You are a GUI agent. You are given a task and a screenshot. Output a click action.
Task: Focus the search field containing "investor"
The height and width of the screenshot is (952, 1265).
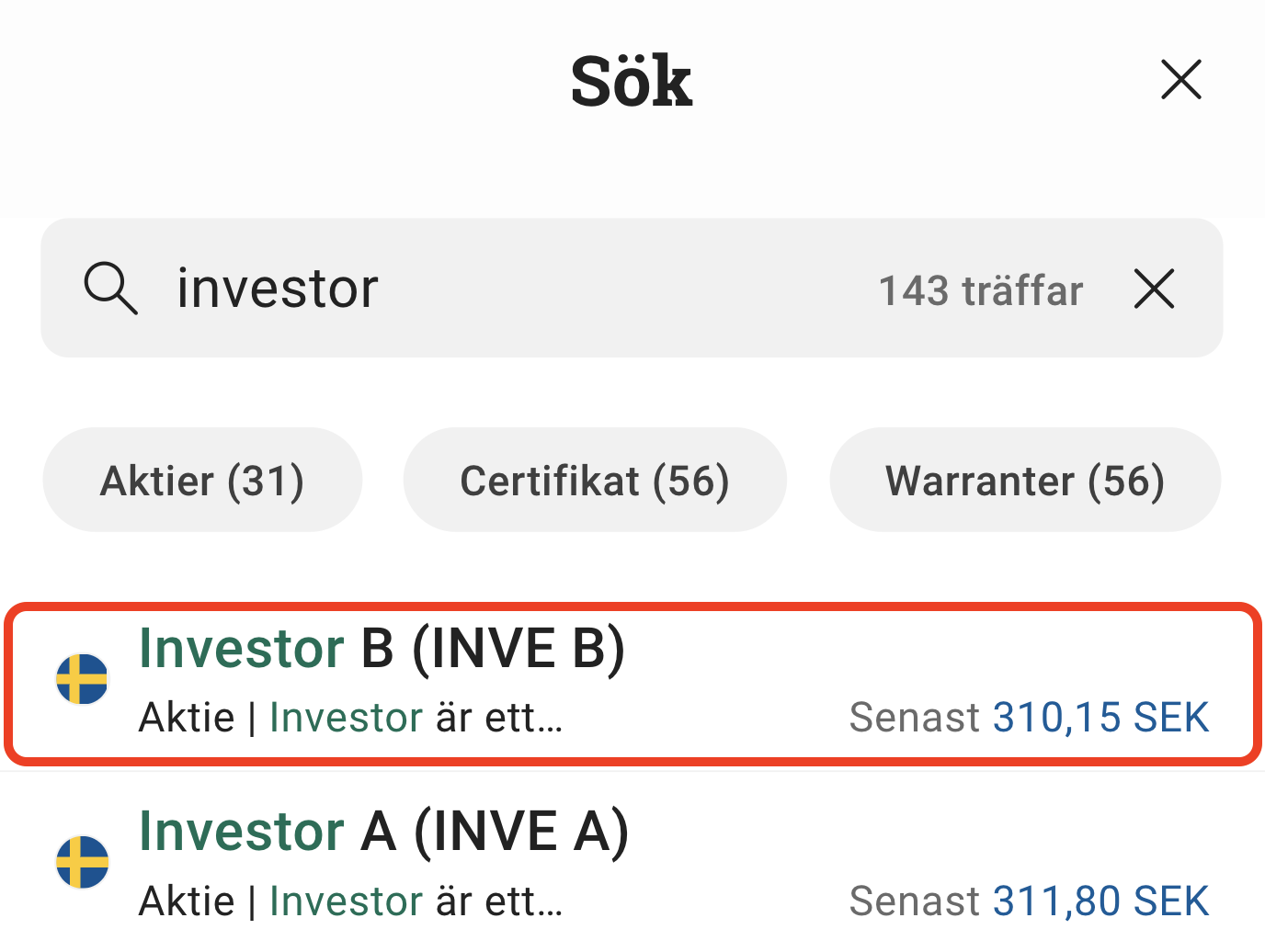515,289
